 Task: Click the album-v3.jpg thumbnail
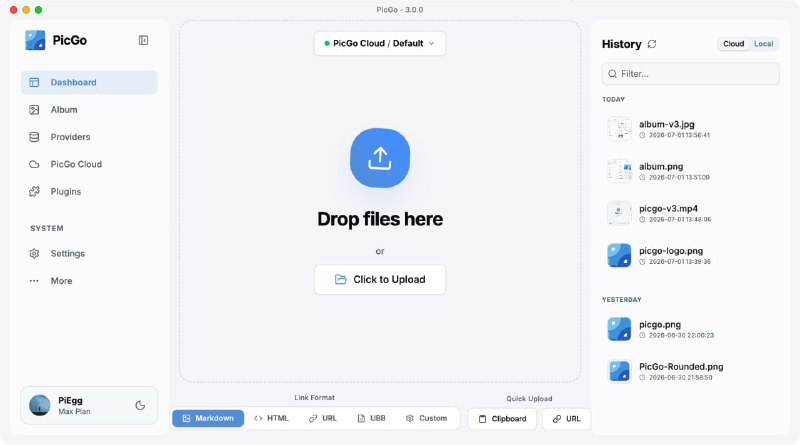[x=619, y=129]
